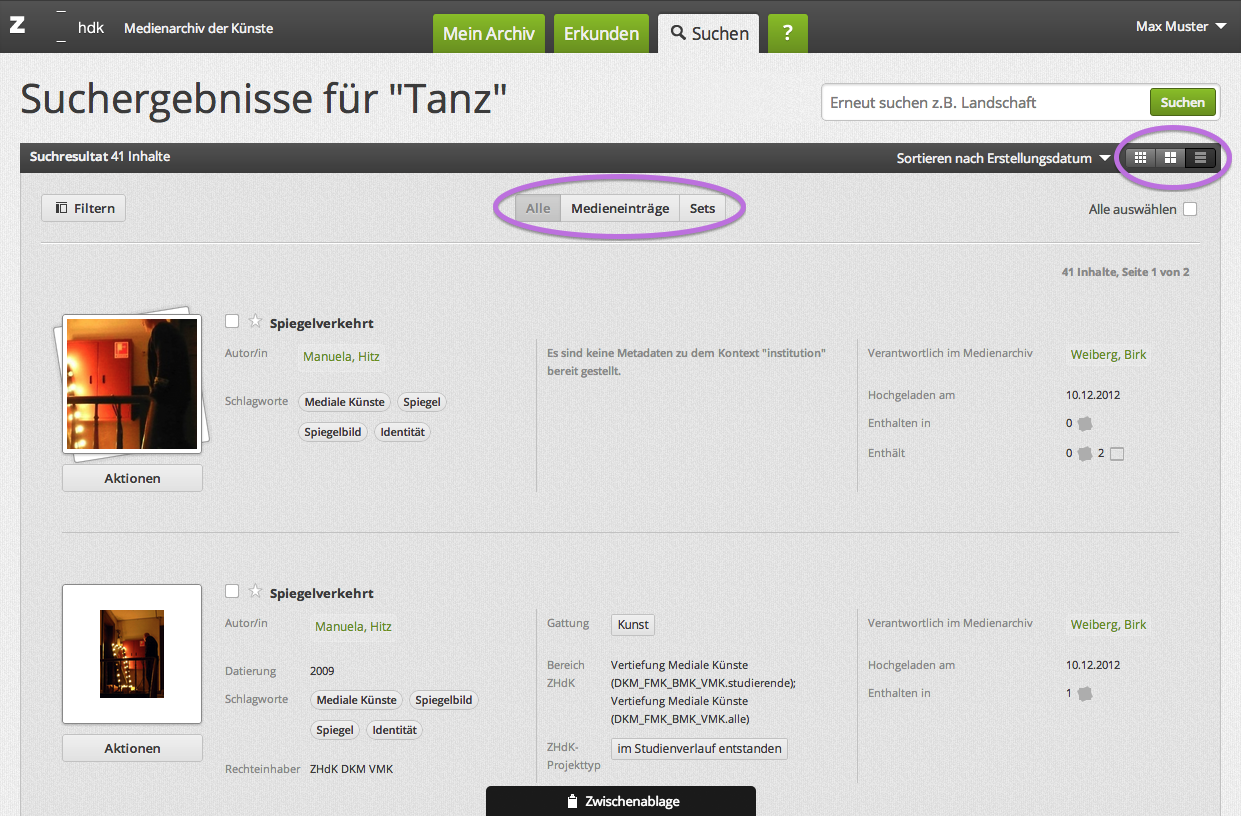Go to the Mein Archiv tab
The width and height of the screenshot is (1241, 816).
(488, 33)
